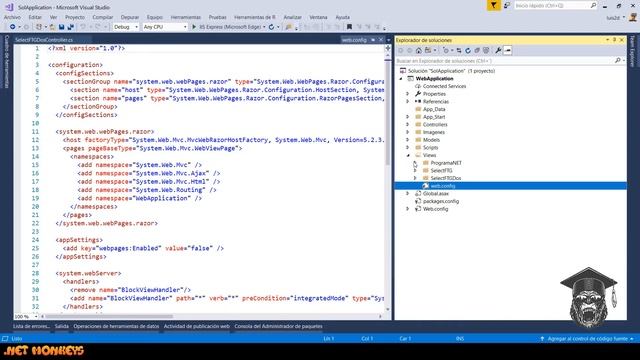Open the Archivo menu

pos(12,17)
